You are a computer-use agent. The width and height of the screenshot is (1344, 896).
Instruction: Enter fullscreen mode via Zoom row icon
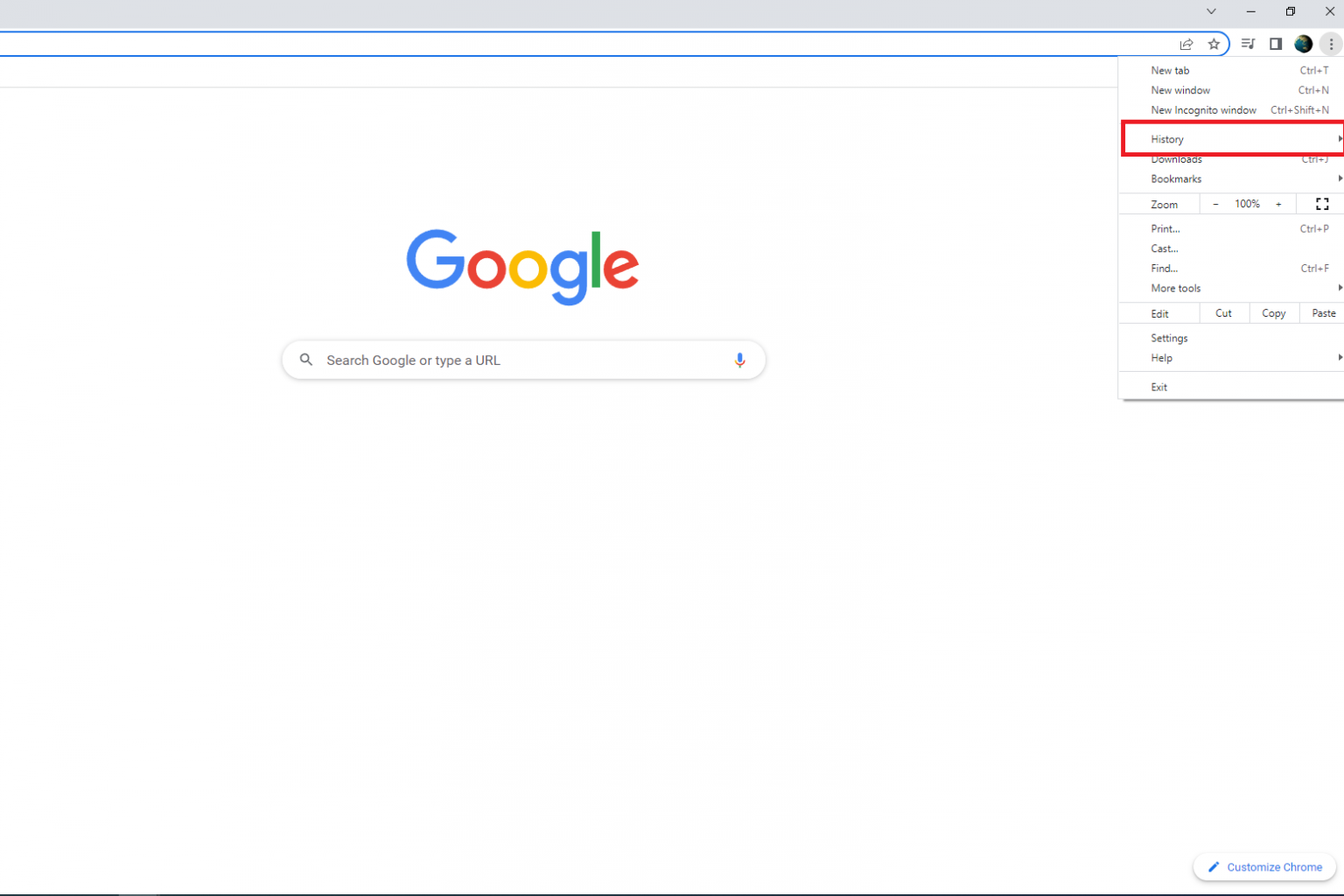tap(1322, 204)
